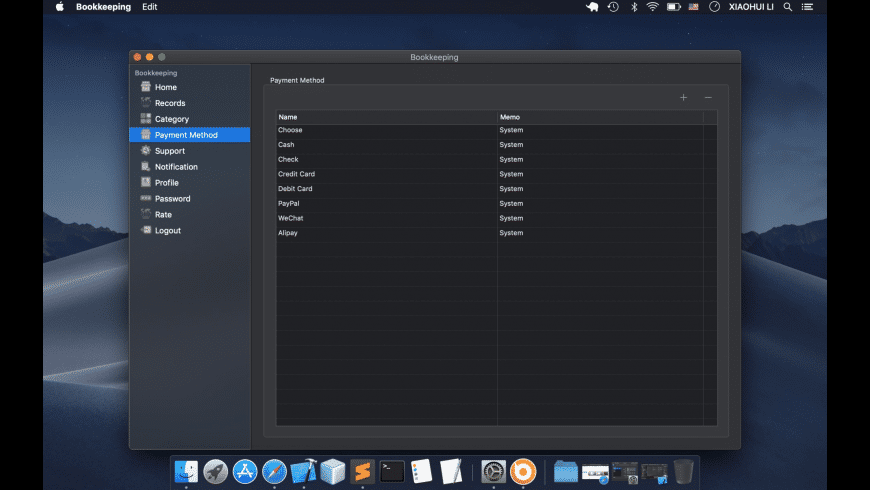Image resolution: width=870 pixels, height=490 pixels.
Task: Open Notification Center list icon
Action: (807, 7)
